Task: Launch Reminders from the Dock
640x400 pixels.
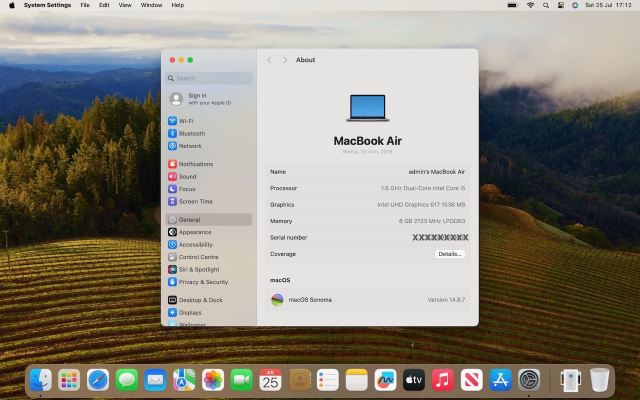Action: (x=328, y=380)
